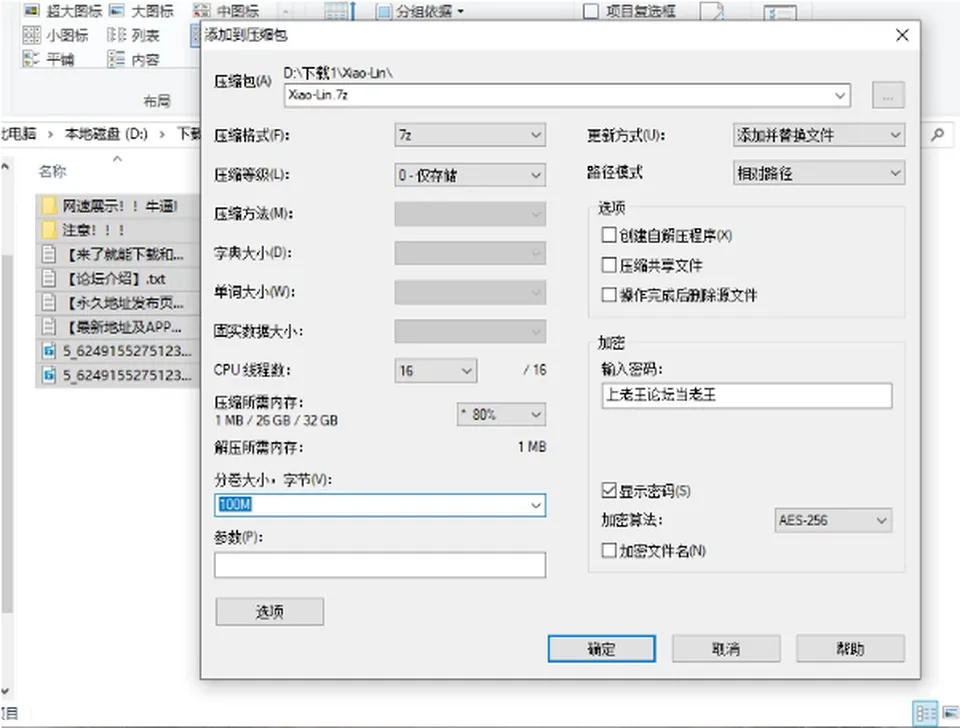Select the 超大图标 view icon

point(32,10)
